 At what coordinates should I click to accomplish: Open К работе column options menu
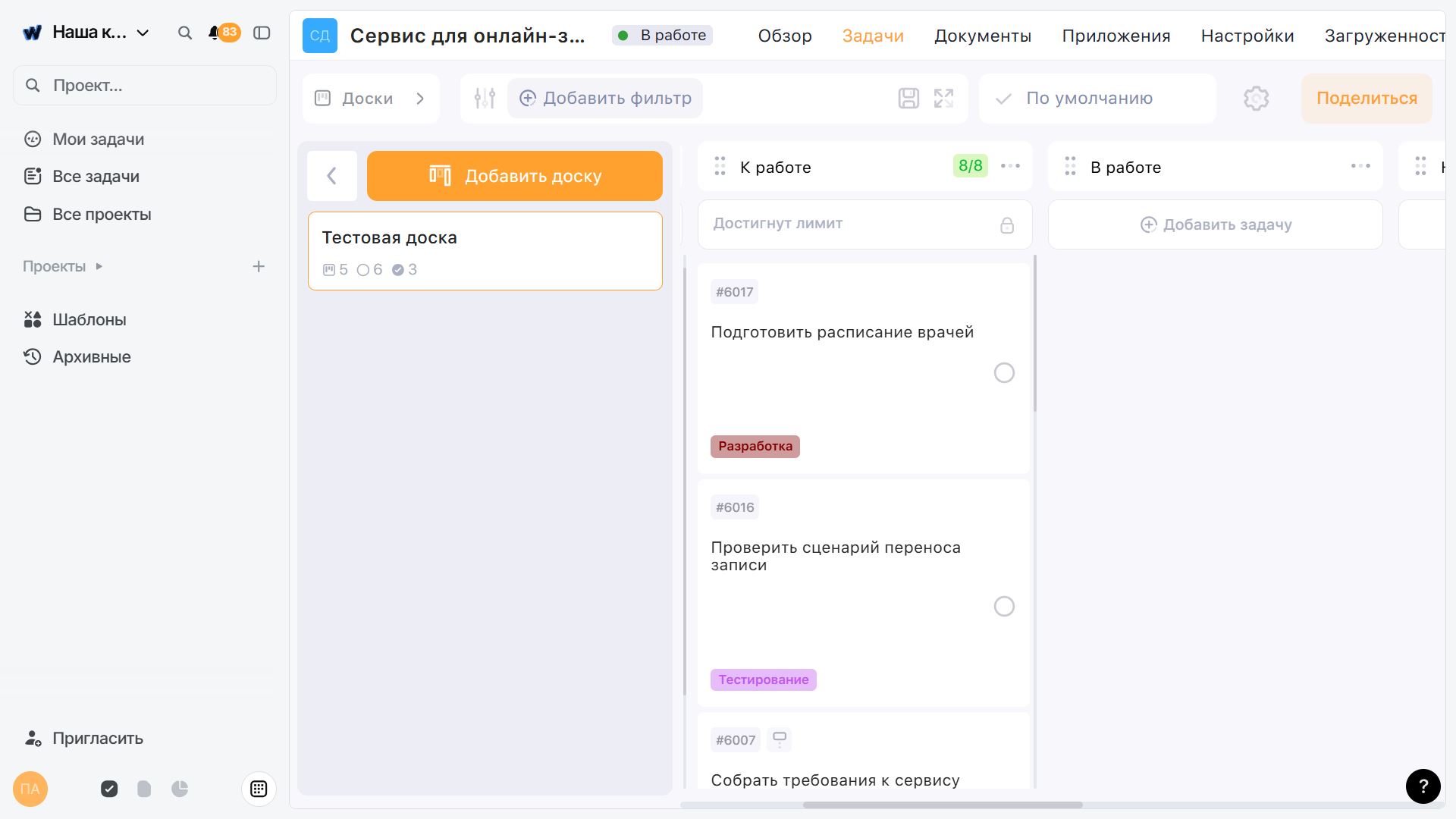(x=1010, y=166)
